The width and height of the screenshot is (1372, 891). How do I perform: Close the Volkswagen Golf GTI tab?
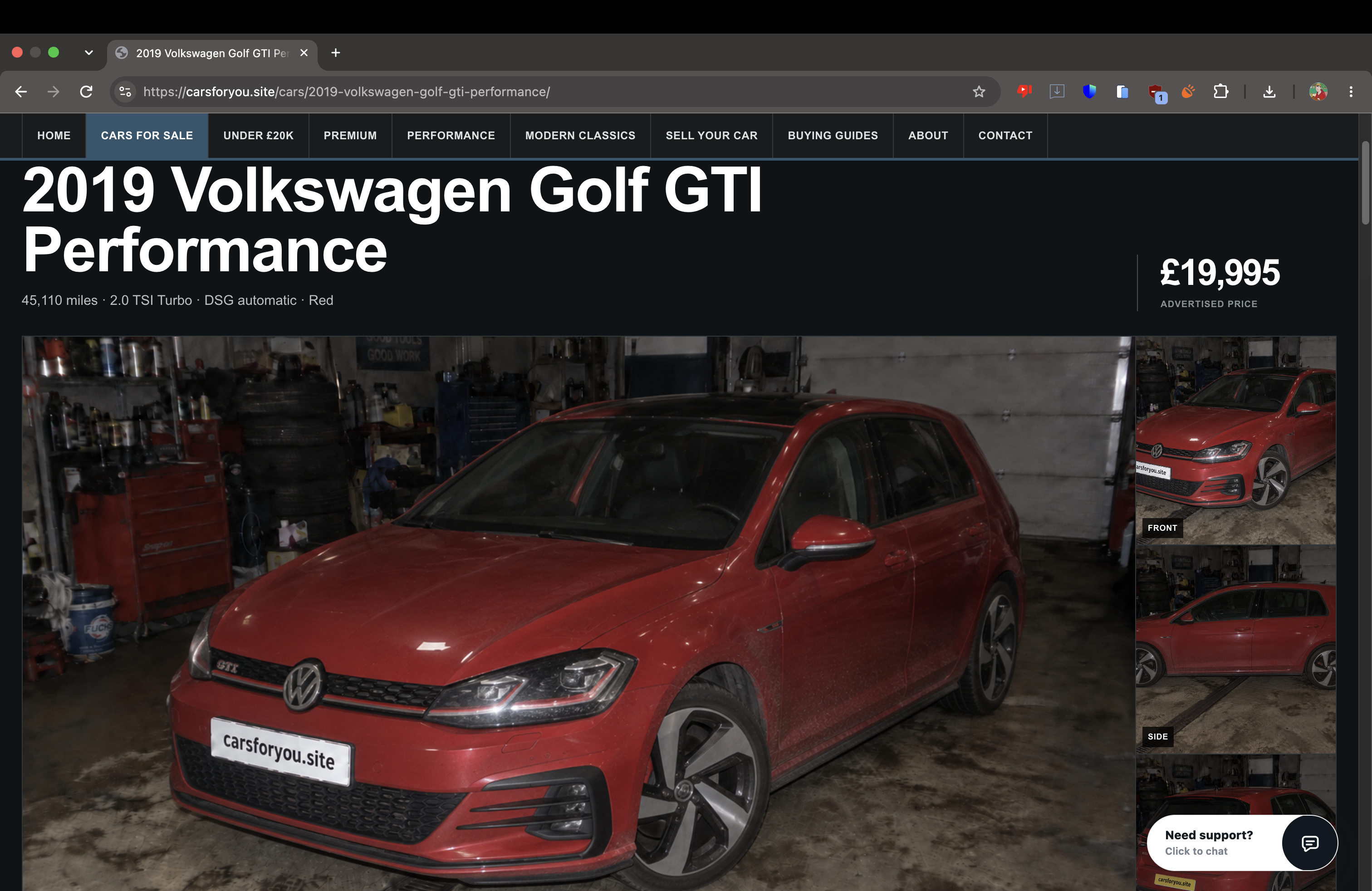[304, 53]
